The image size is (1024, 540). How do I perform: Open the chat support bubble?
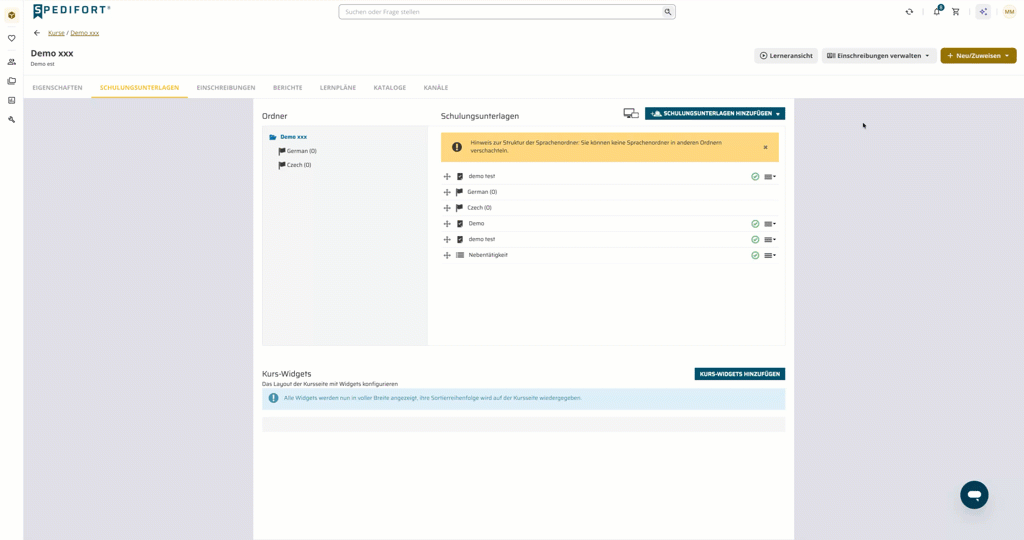[x=974, y=495]
